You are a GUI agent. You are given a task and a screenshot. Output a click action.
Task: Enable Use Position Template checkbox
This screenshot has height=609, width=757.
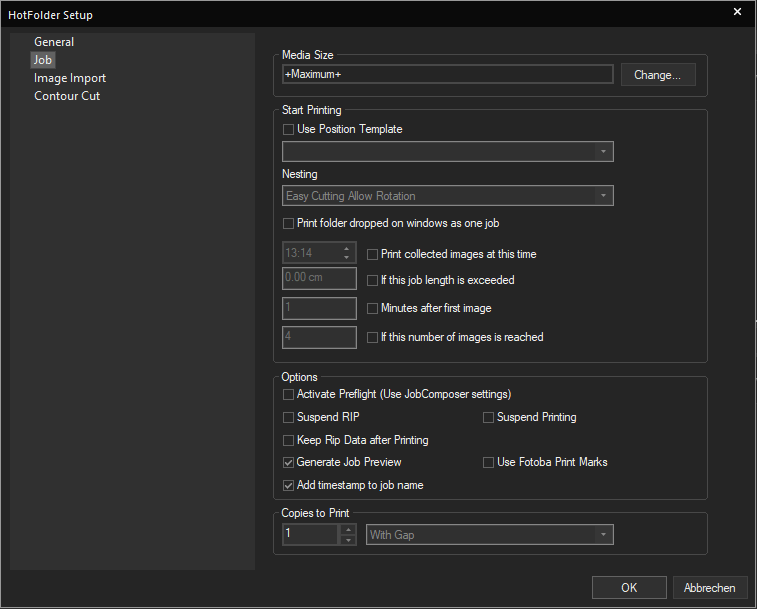click(288, 129)
